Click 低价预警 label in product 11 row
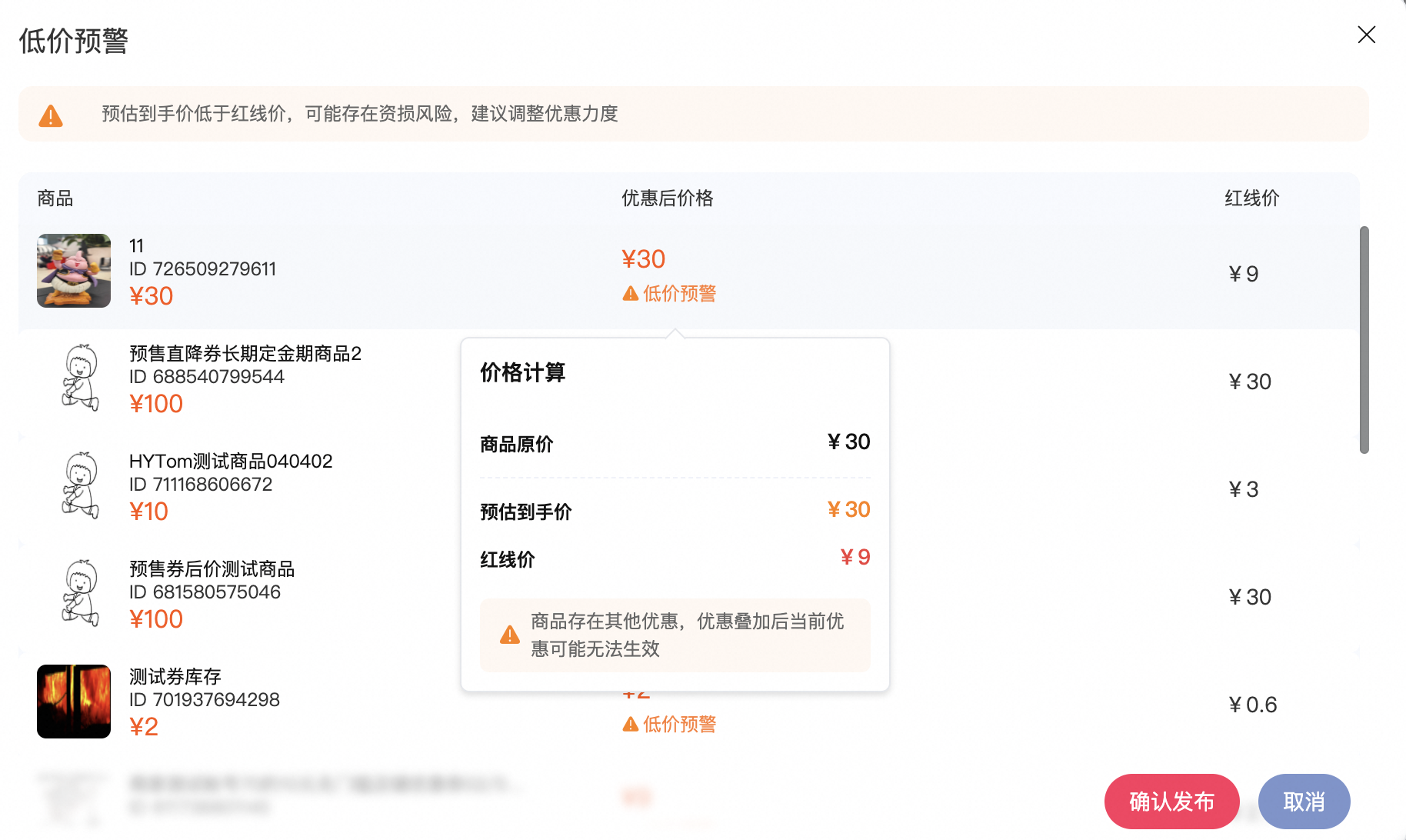Image resolution: width=1406 pixels, height=840 pixels. [x=679, y=293]
